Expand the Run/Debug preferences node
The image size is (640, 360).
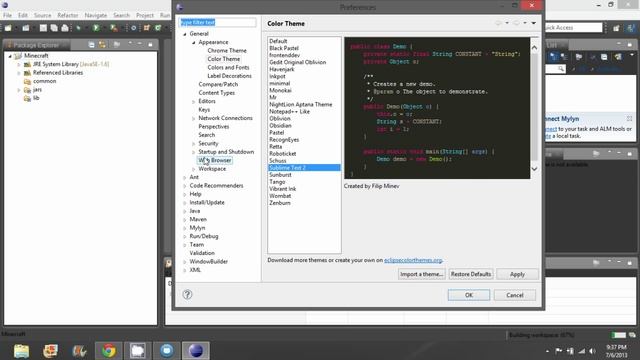[x=185, y=236]
